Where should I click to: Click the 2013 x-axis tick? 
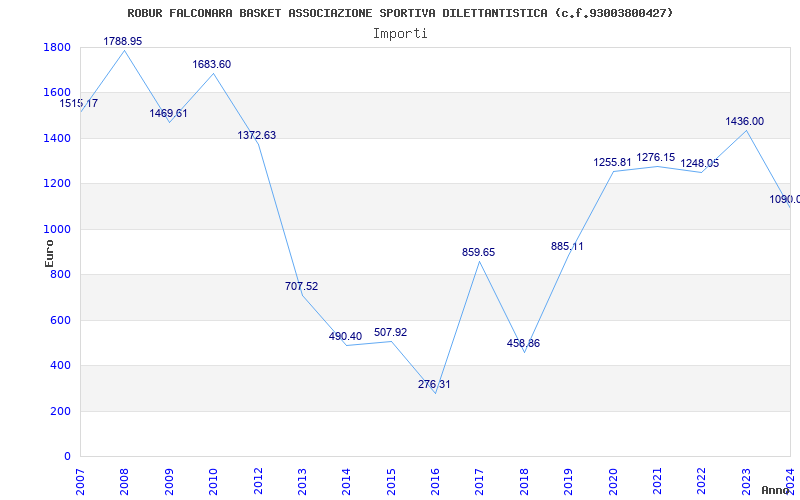[x=303, y=482]
